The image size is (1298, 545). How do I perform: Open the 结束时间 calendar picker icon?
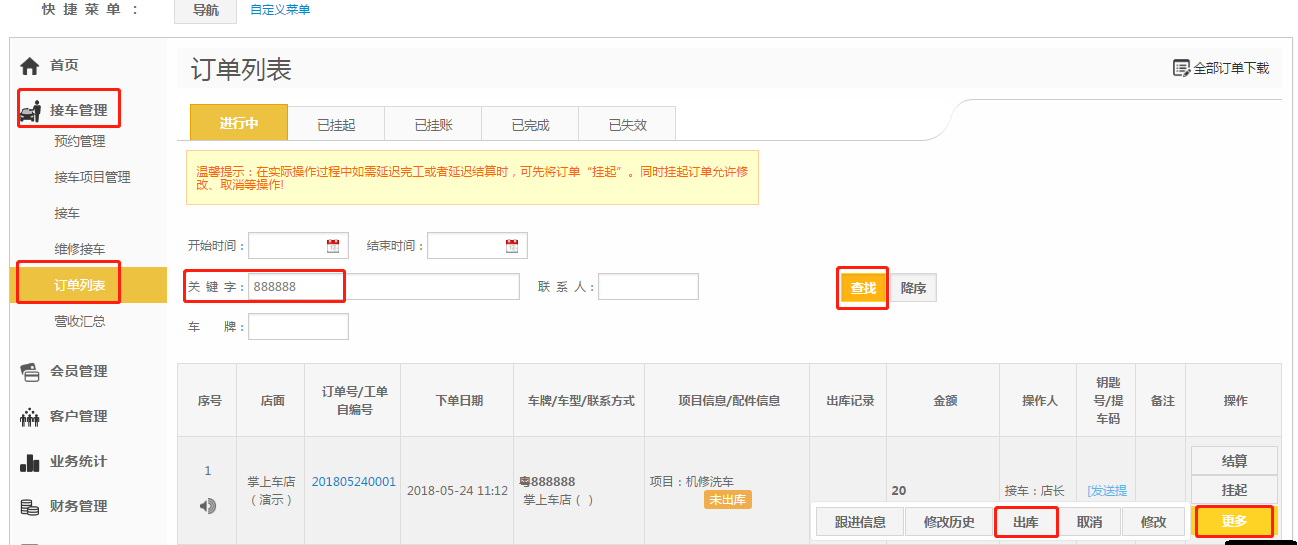pyautogui.click(x=512, y=246)
